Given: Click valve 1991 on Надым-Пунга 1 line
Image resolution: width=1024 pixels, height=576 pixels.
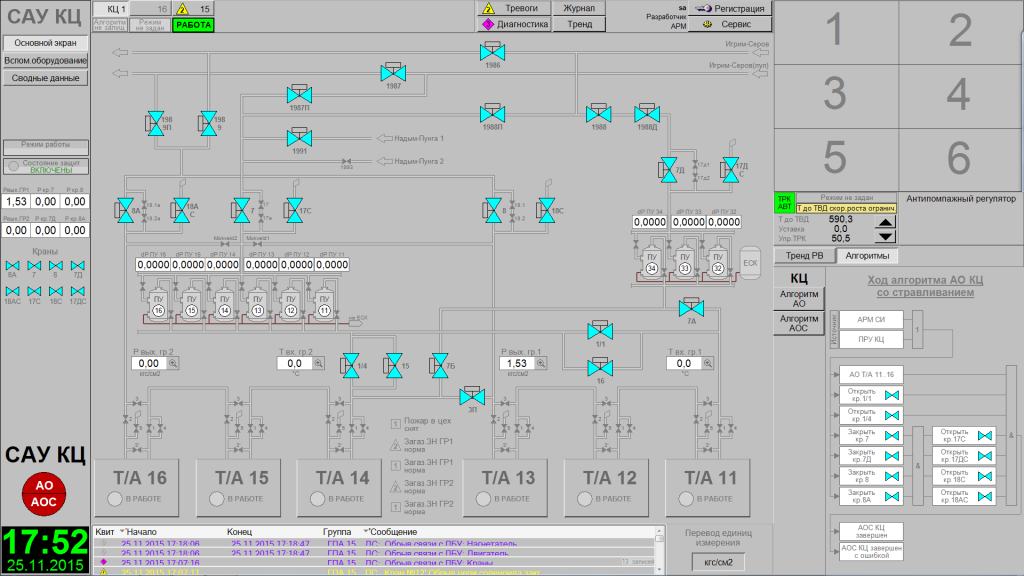Looking at the screenshot, I should coord(300,137).
